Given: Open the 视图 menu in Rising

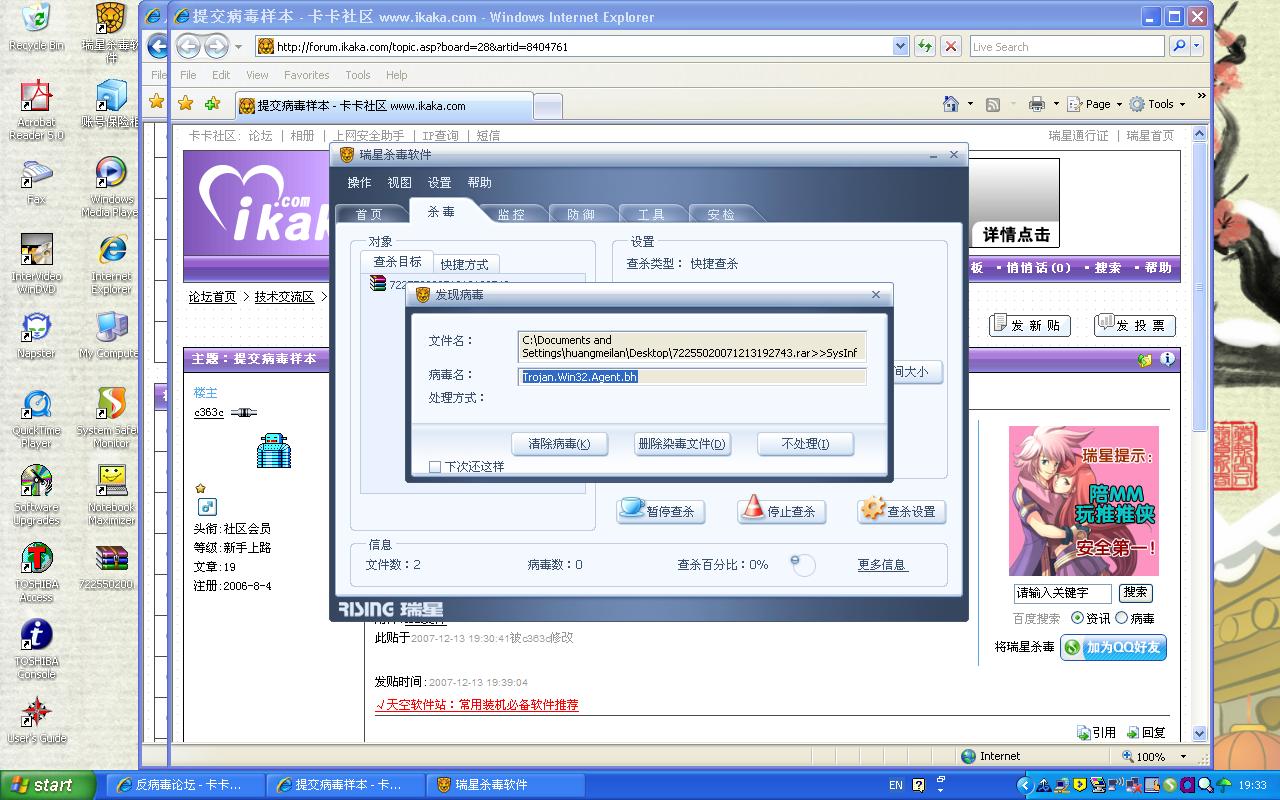Looking at the screenshot, I should click(x=399, y=183).
